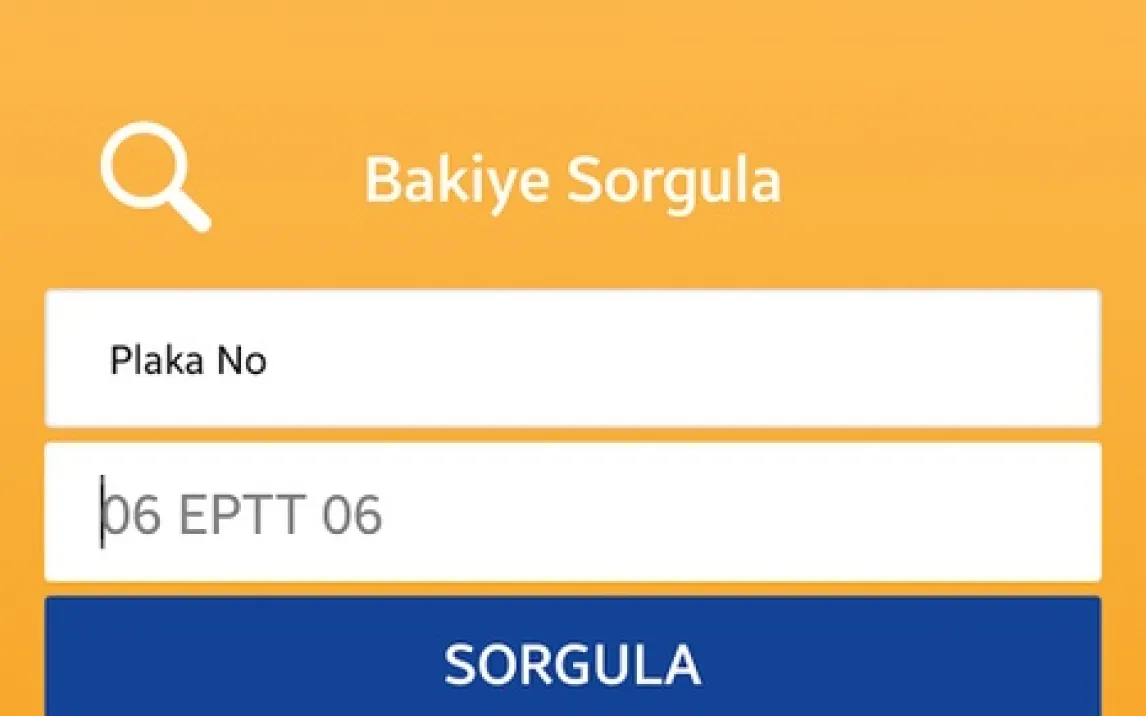The image size is (1146, 716).
Task: Focus the plate number input field
Action: coord(572,512)
